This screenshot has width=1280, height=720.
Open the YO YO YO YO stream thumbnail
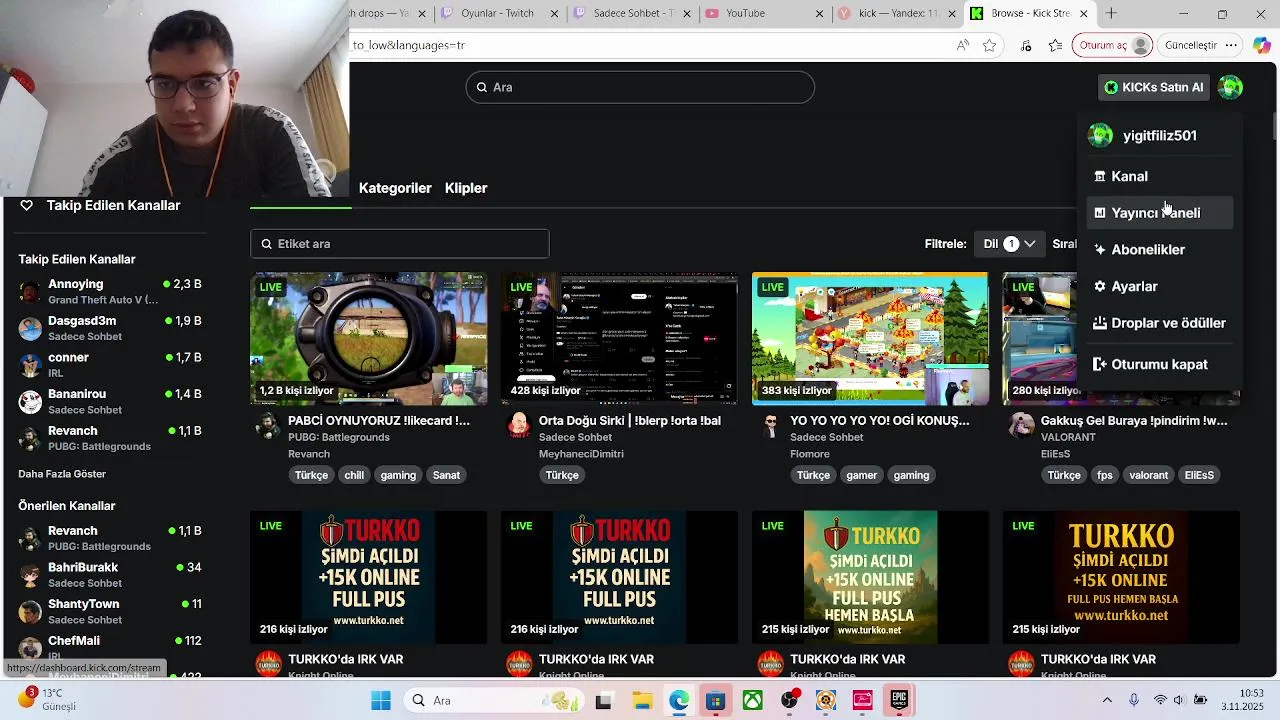pos(870,339)
